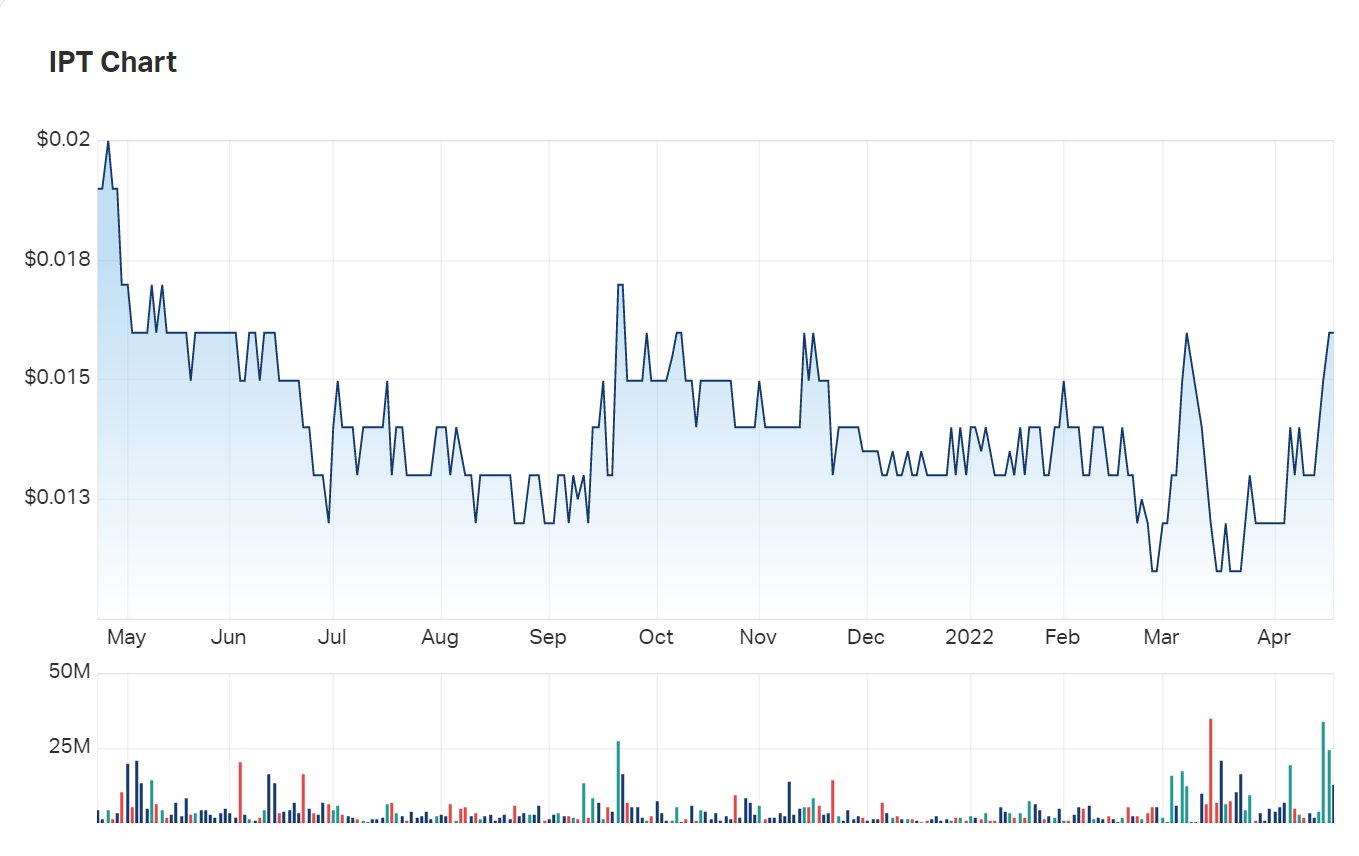Click the price peak in early March
Image resolution: width=1359 pixels, height=856 pixels.
tap(1186, 333)
